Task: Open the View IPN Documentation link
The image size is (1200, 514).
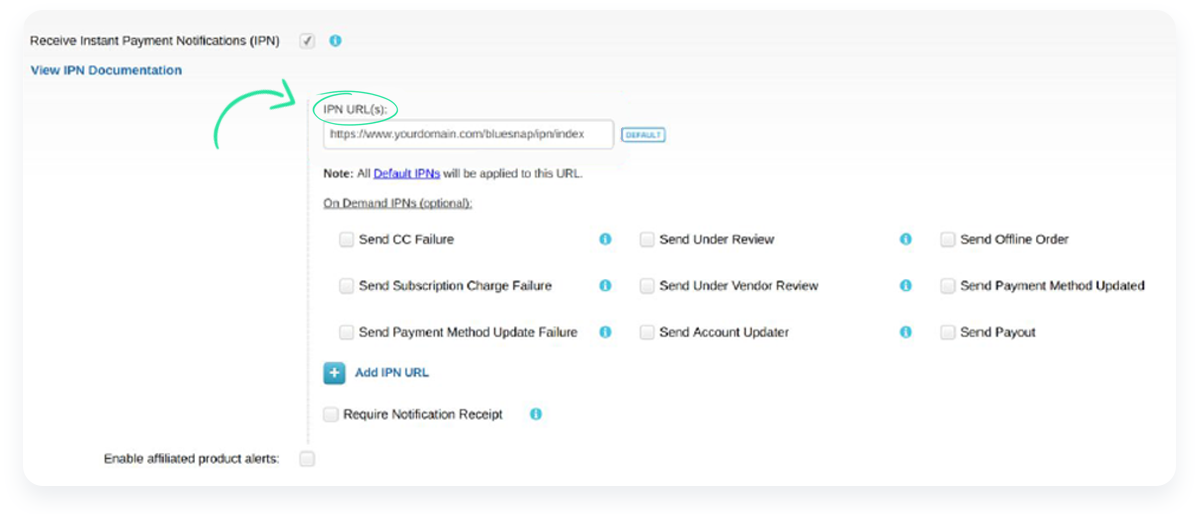Action: coord(106,71)
